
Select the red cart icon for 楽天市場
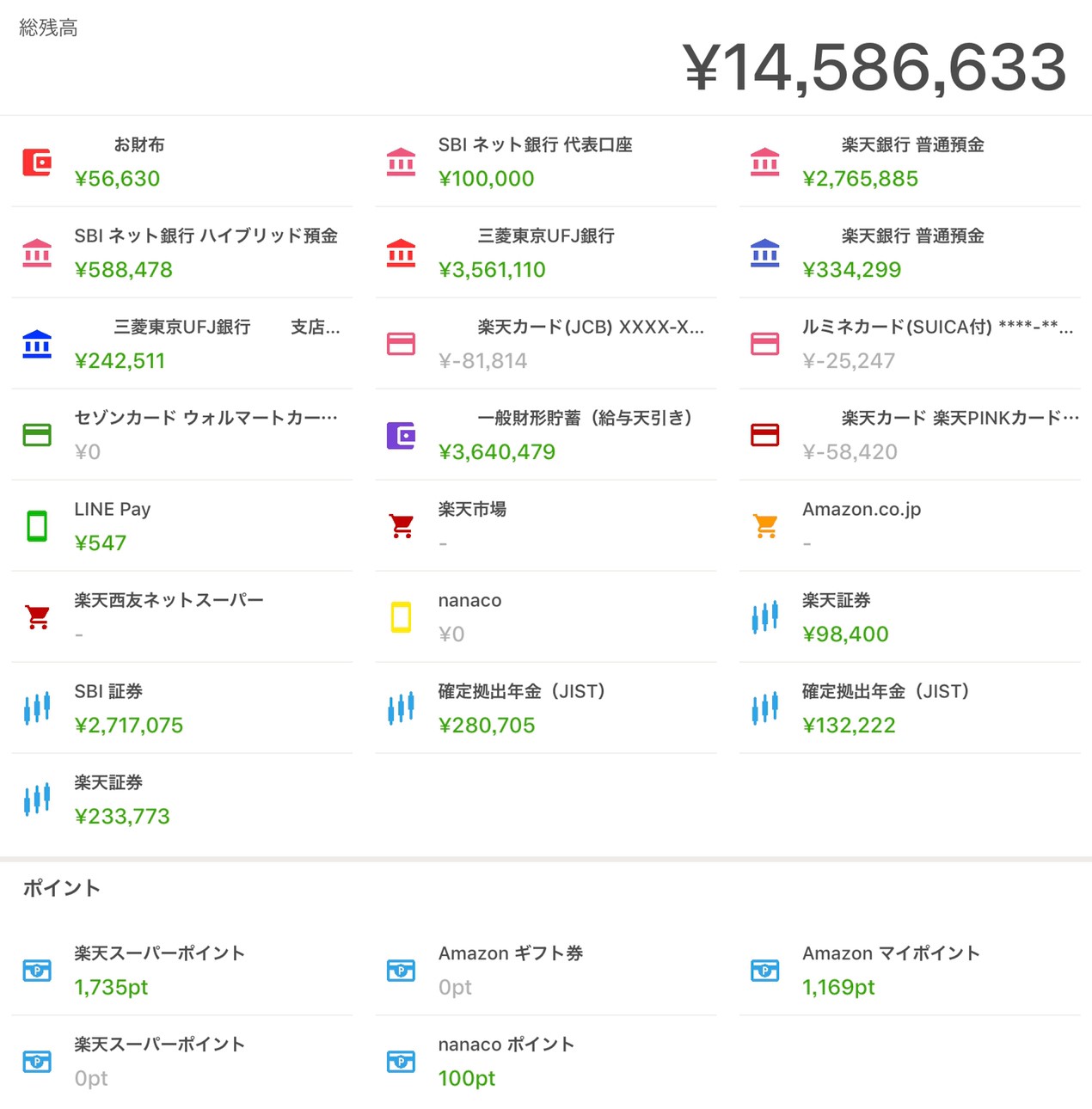coord(401,526)
